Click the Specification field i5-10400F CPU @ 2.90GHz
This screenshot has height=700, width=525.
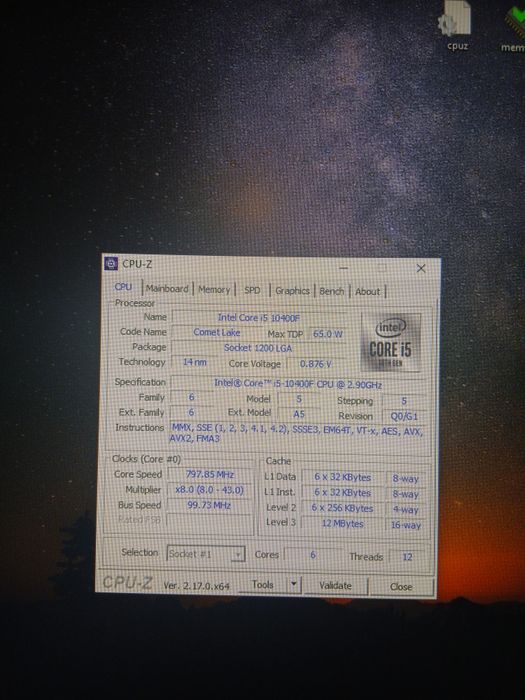(x=298, y=384)
